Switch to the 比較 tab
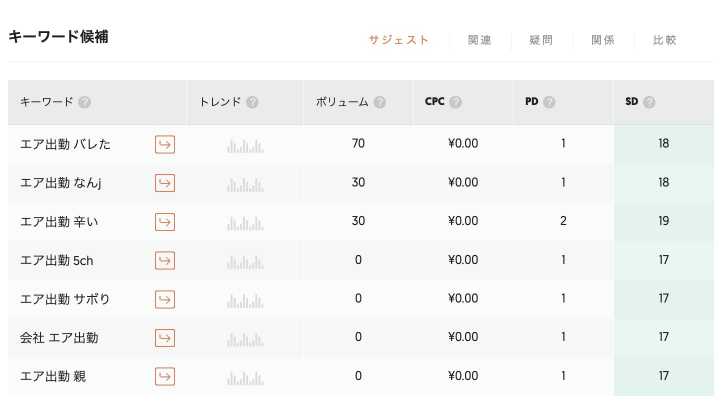The image size is (723, 410). 665,40
